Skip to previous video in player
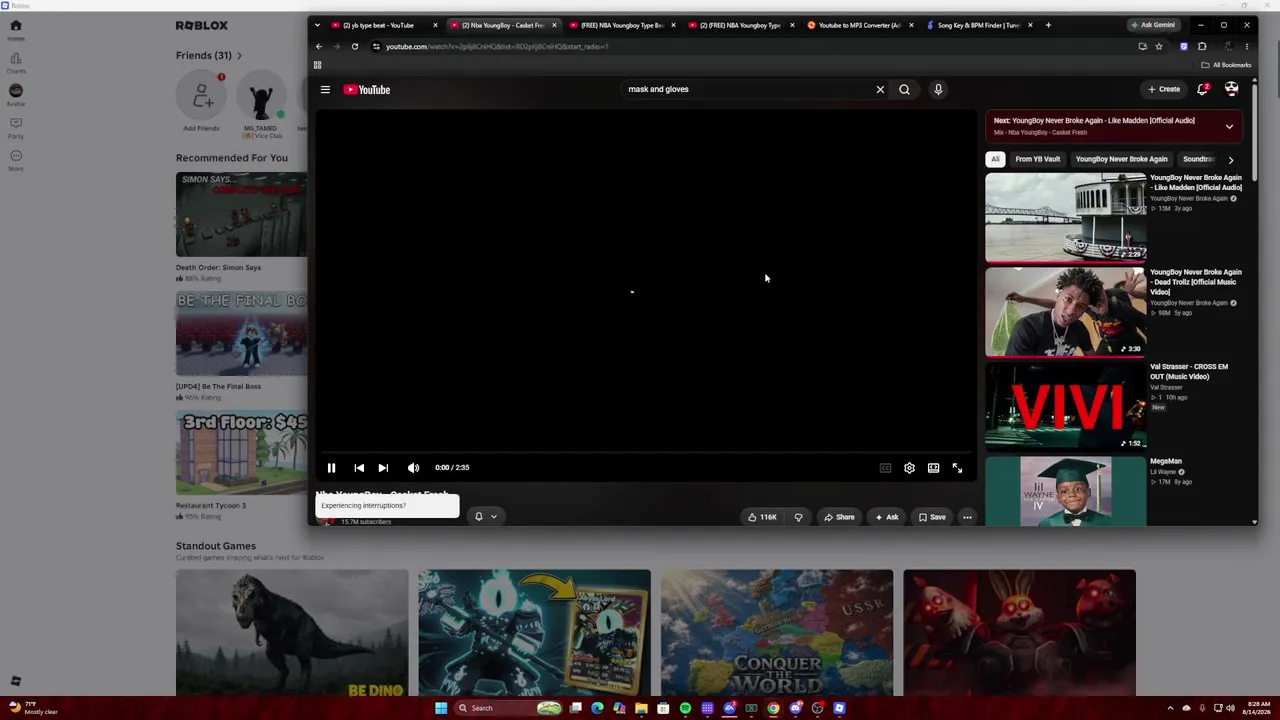Viewport: 1280px width, 720px height. [x=359, y=468]
